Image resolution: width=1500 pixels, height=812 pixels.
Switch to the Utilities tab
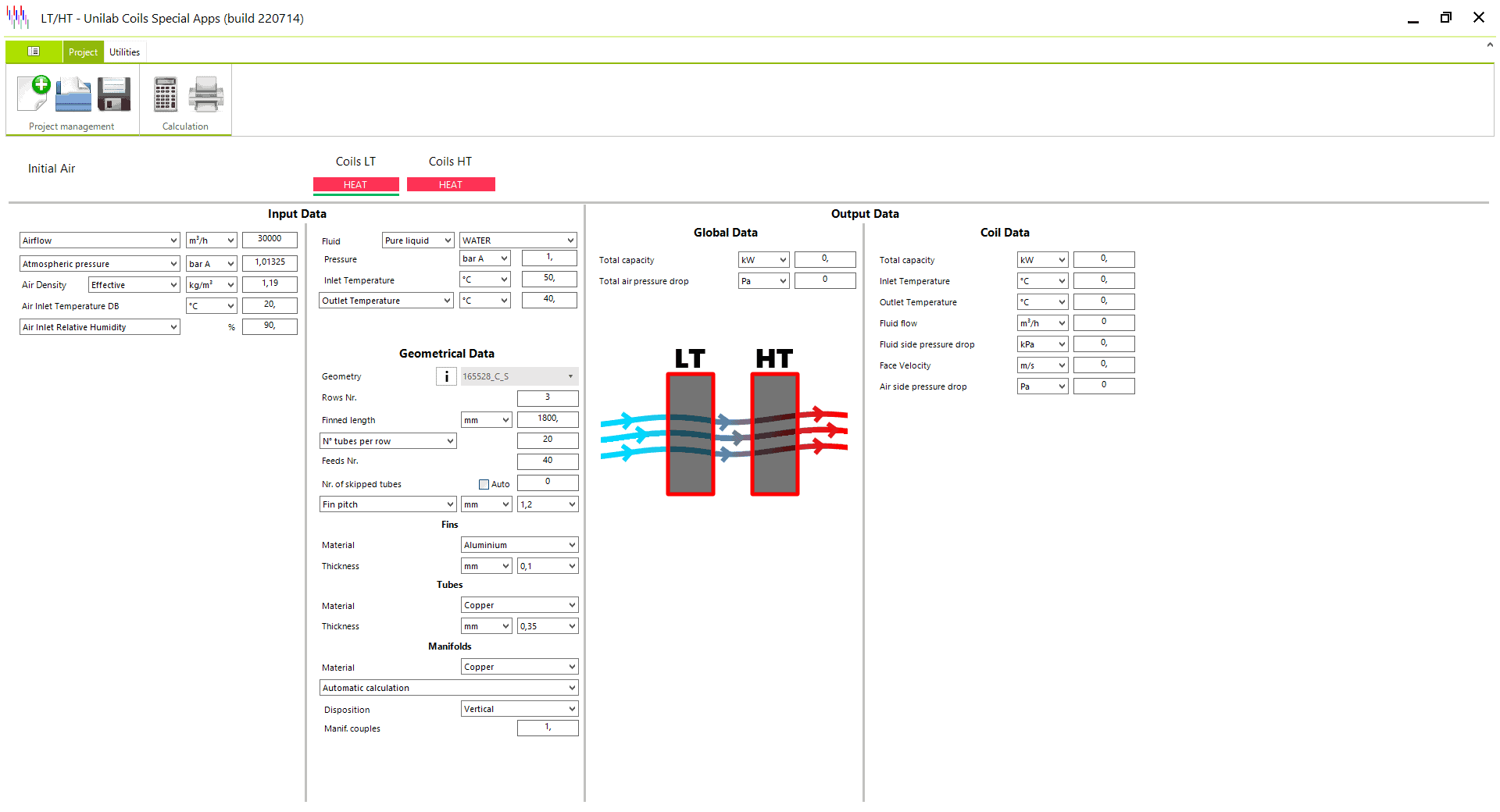(124, 52)
